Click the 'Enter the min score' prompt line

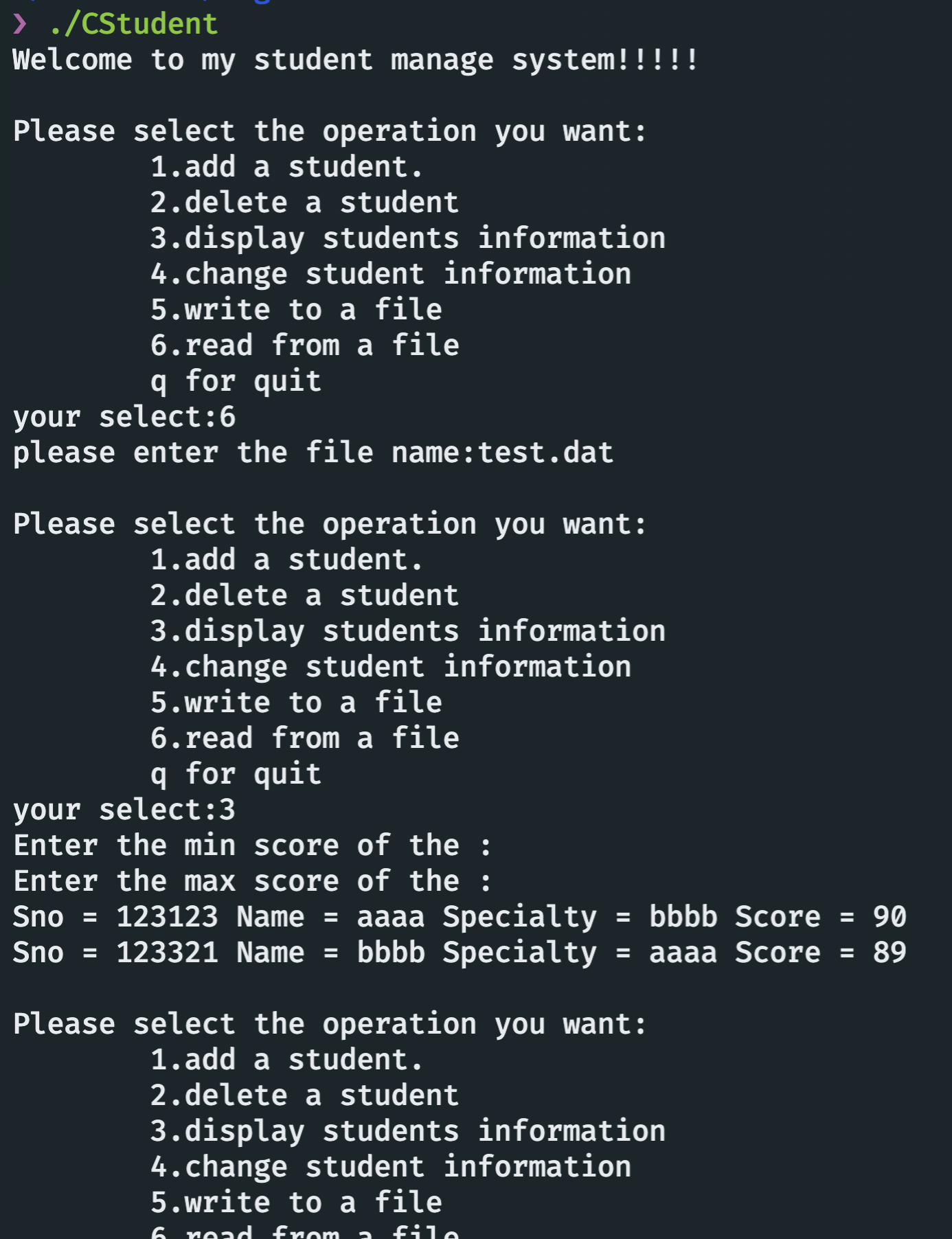click(x=252, y=845)
